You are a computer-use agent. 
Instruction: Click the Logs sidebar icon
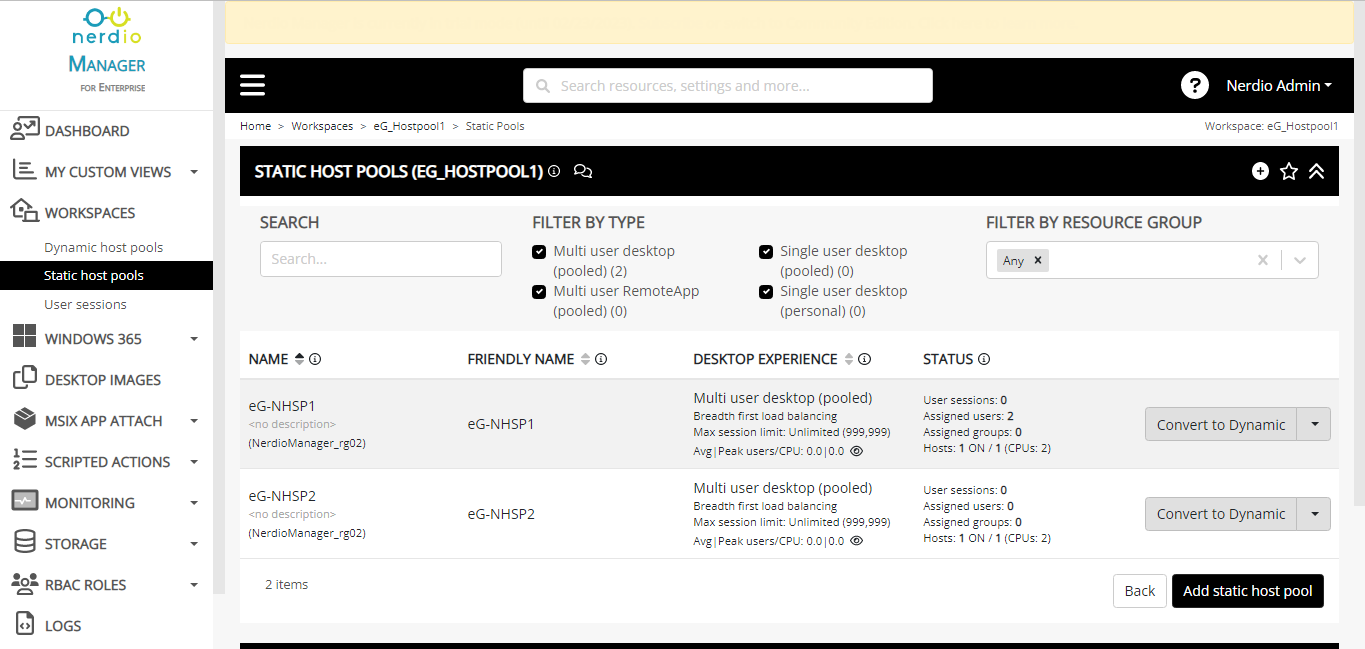[25, 625]
